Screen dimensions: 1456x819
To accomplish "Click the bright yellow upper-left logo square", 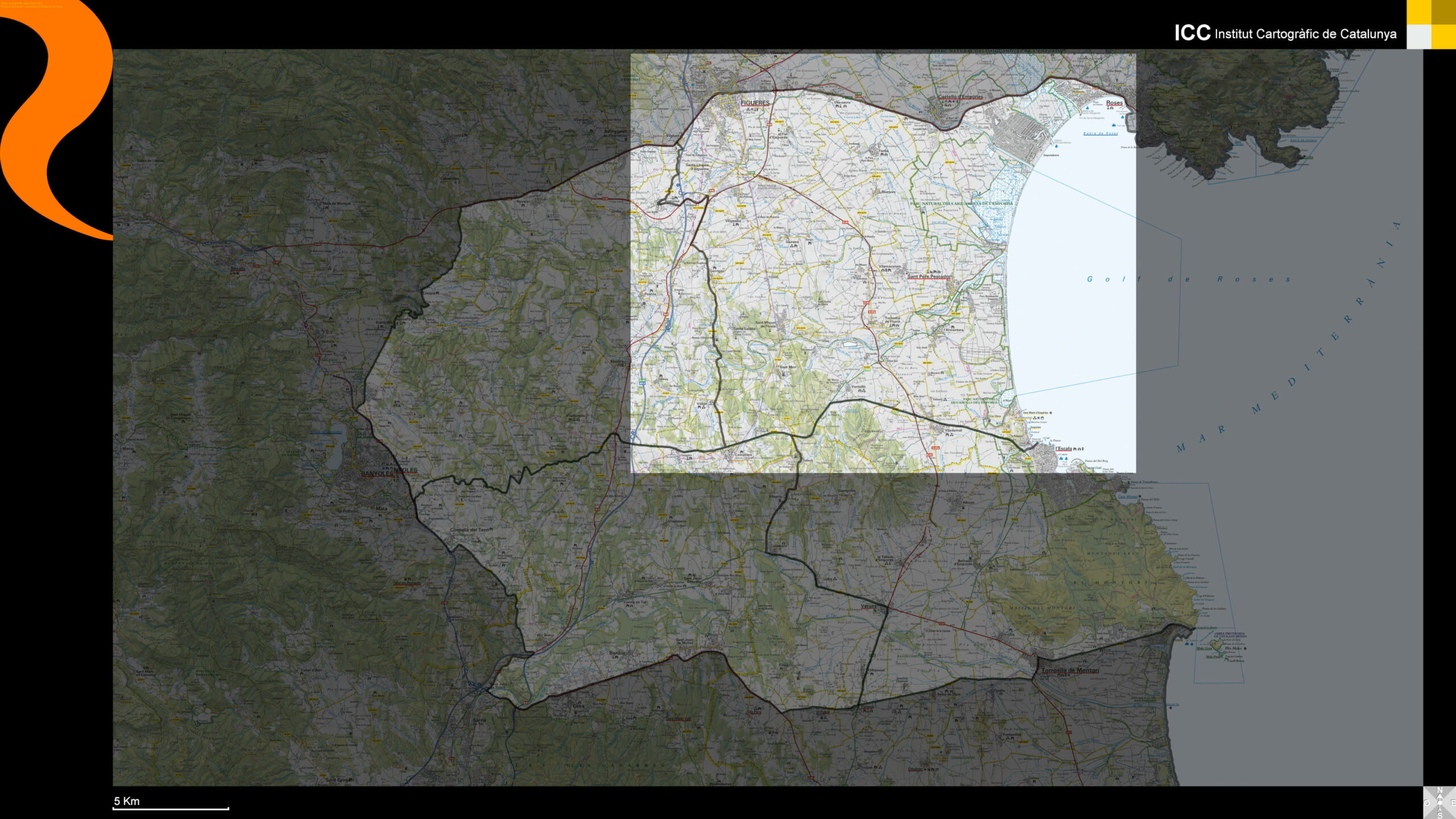I will (1418, 12).
